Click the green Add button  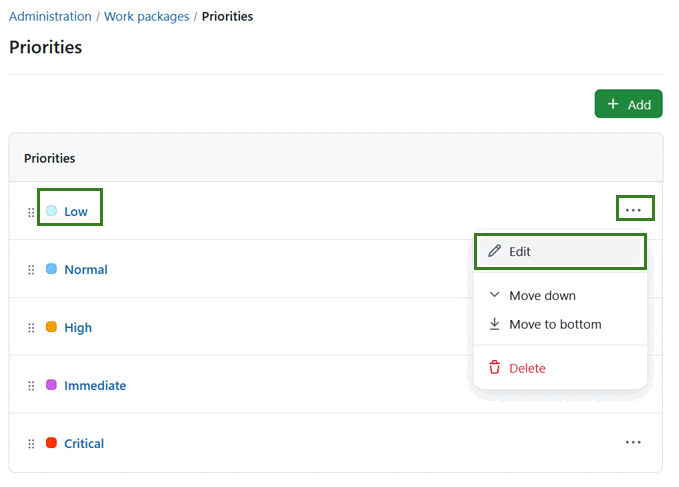[628, 104]
